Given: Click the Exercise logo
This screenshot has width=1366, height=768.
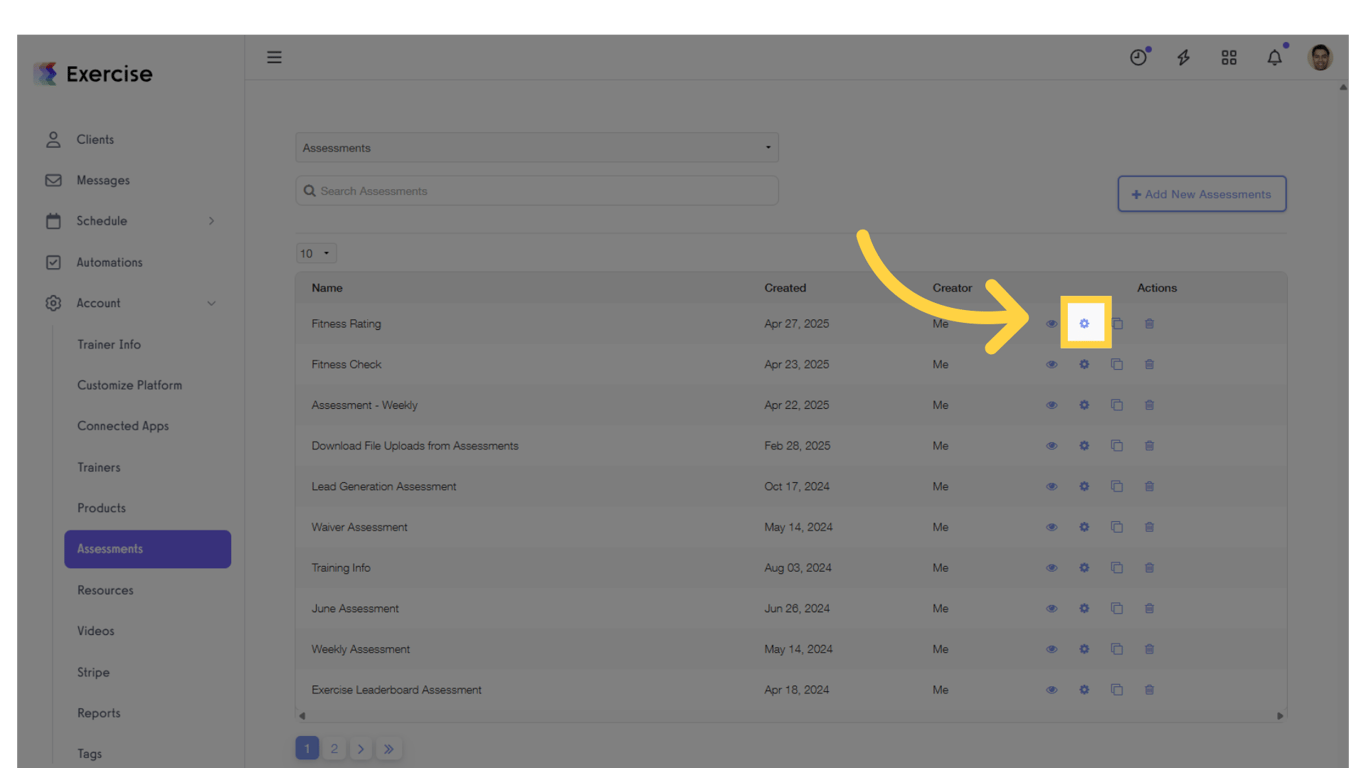Looking at the screenshot, I should 93,73.
